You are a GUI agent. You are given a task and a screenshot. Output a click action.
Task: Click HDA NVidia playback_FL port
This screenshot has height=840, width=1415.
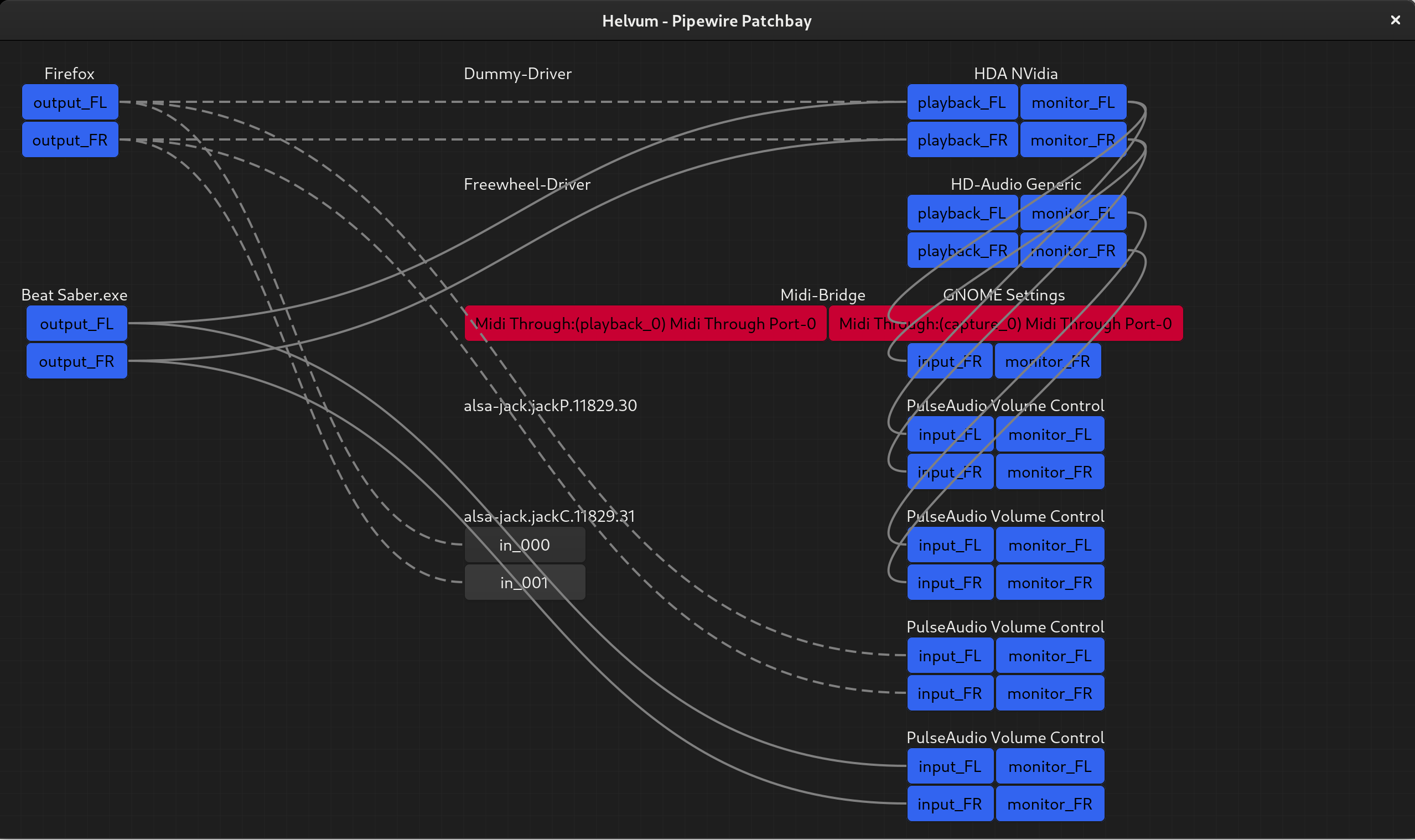point(962,102)
